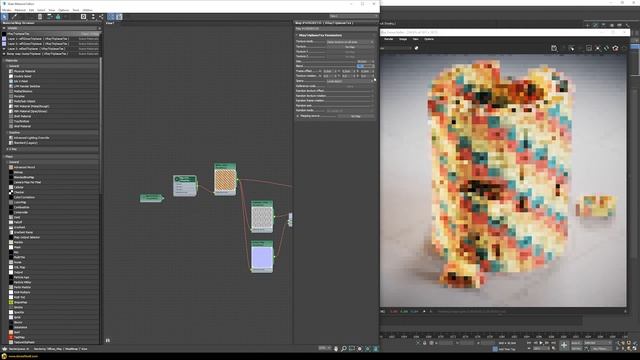This screenshot has width=640, height=360.
Task: Click the Delete Selected trash icon
Action: (40, 17)
